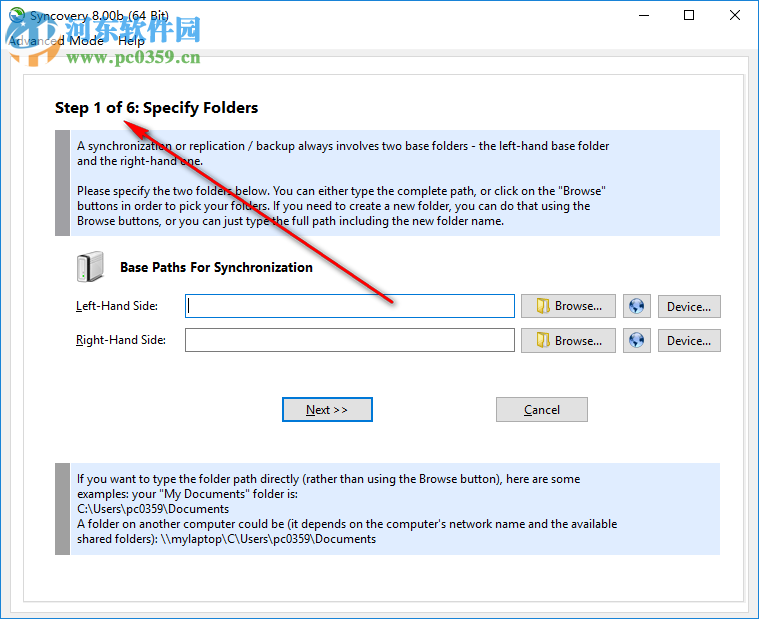Minimize the Syncovery window
Viewport: 759px width, 619px height.
click(x=644, y=15)
